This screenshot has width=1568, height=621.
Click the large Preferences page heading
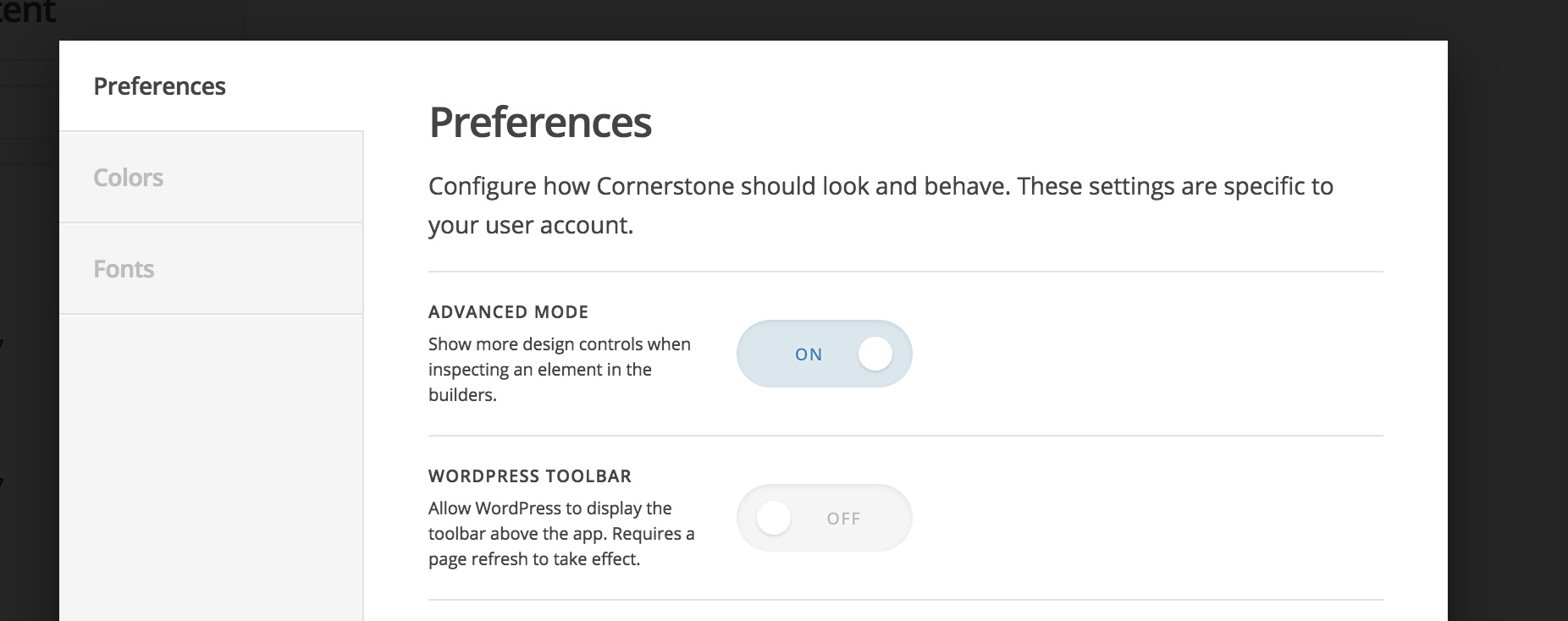(x=540, y=123)
